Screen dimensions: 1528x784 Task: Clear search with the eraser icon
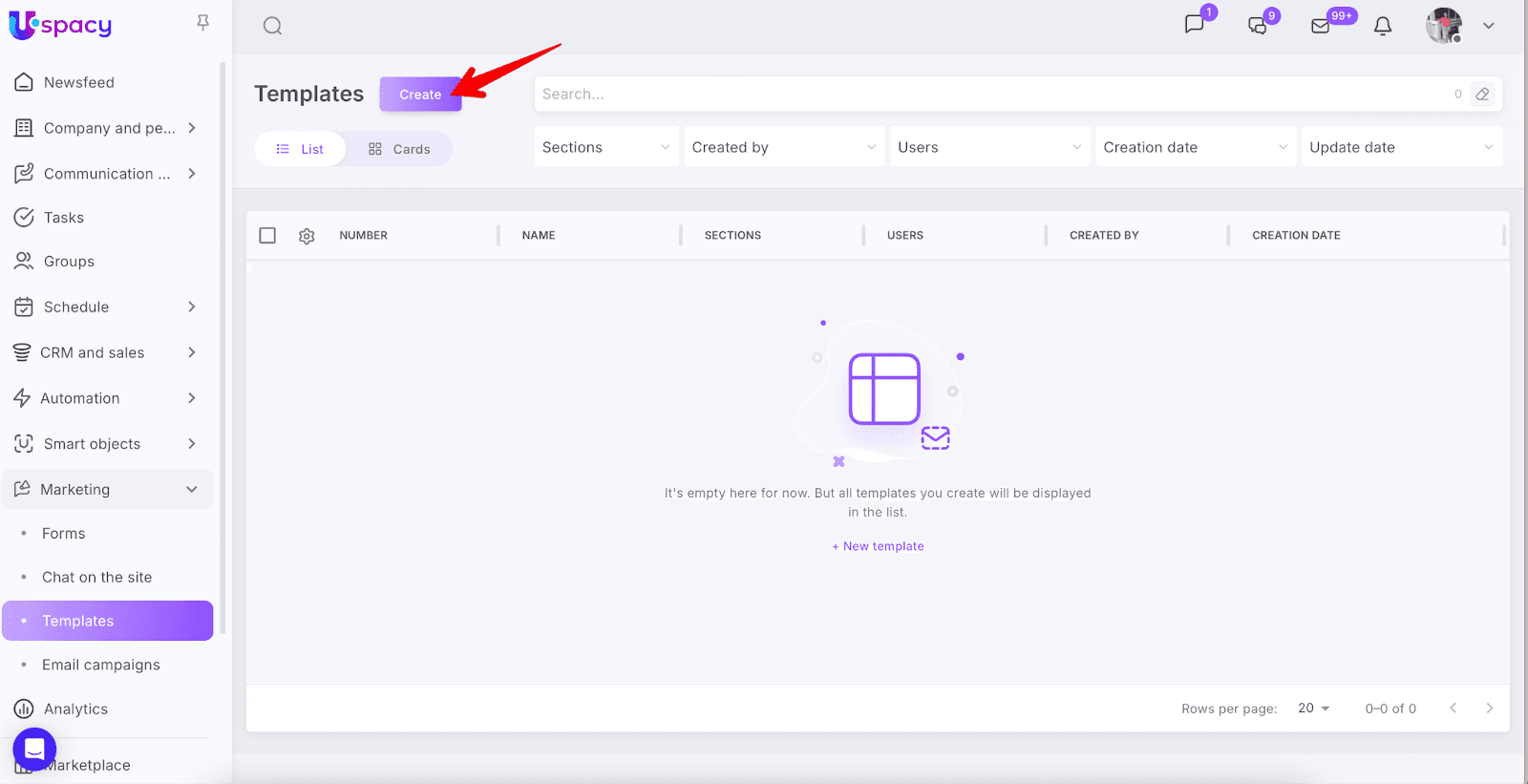pos(1482,94)
